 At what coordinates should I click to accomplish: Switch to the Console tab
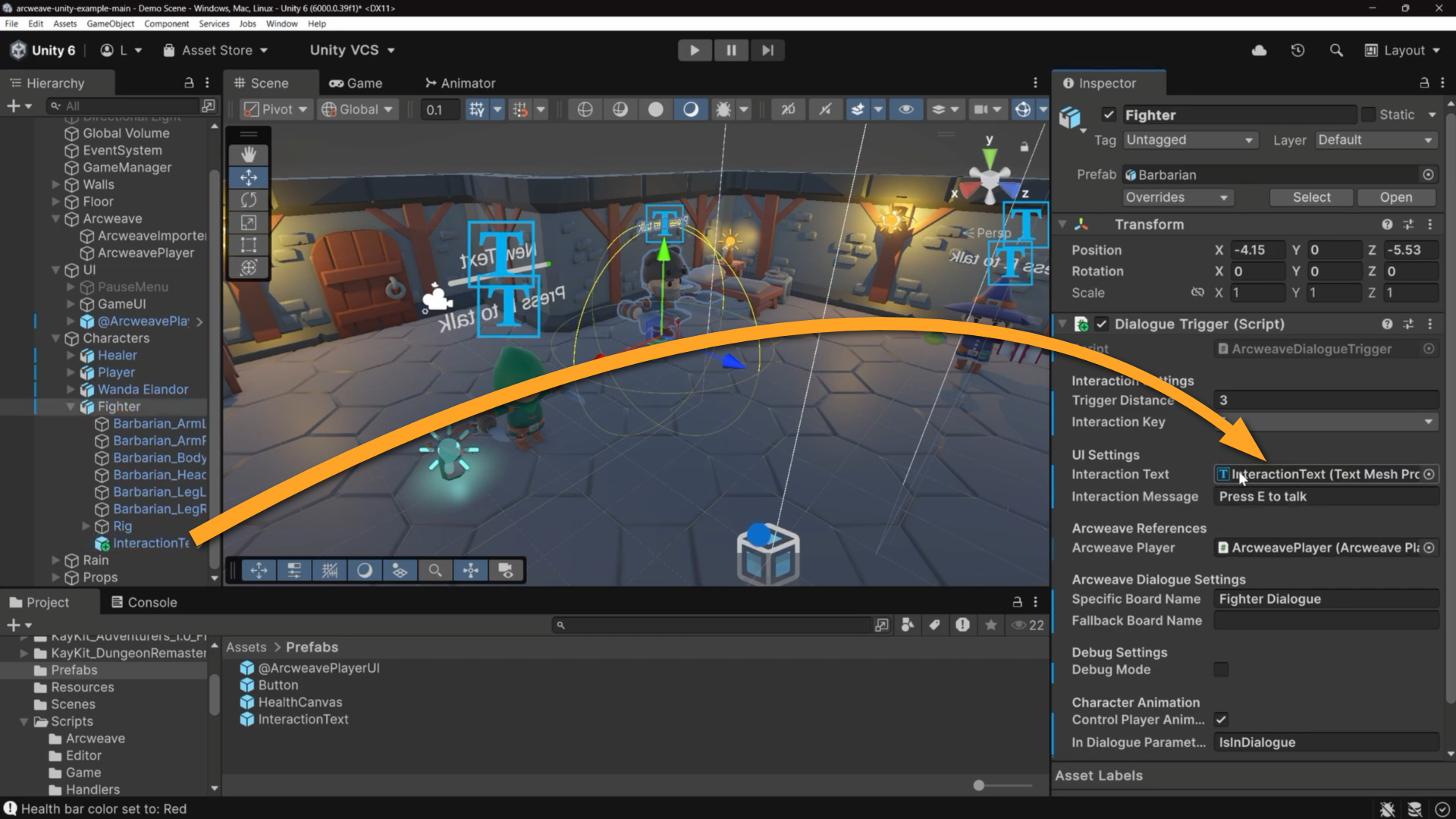pyautogui.click(x=144, y=602)
